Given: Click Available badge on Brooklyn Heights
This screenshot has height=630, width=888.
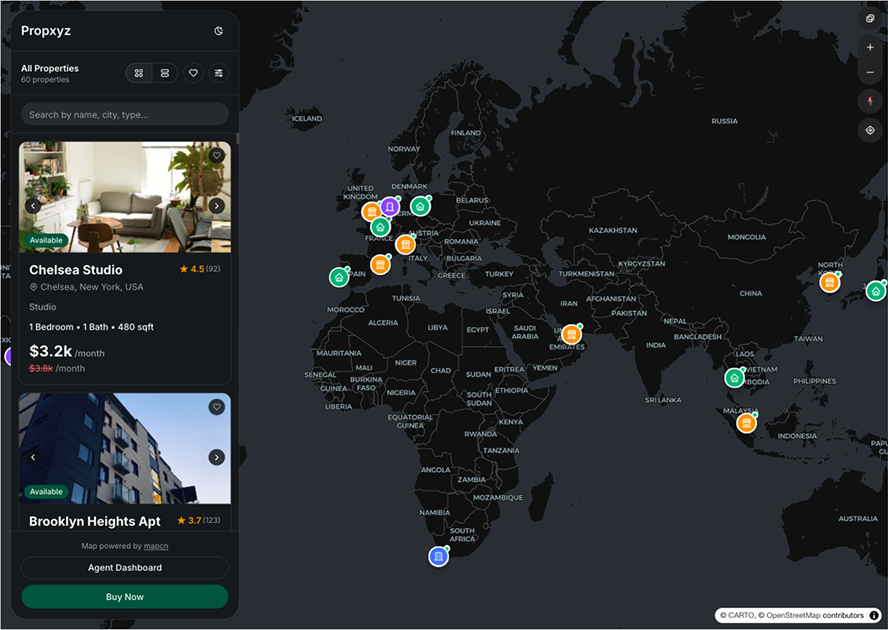Looking at the screenshot, I should click(x=46, y=492).
